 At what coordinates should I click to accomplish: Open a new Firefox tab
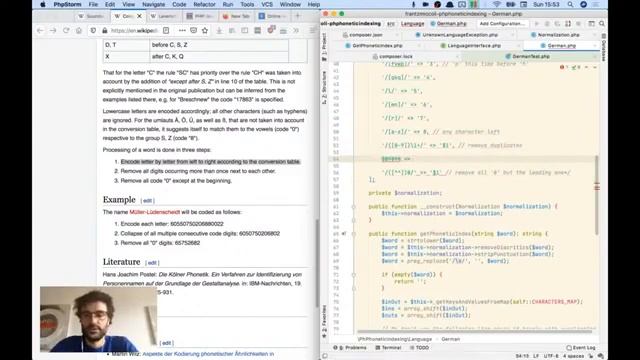[298, 16]
